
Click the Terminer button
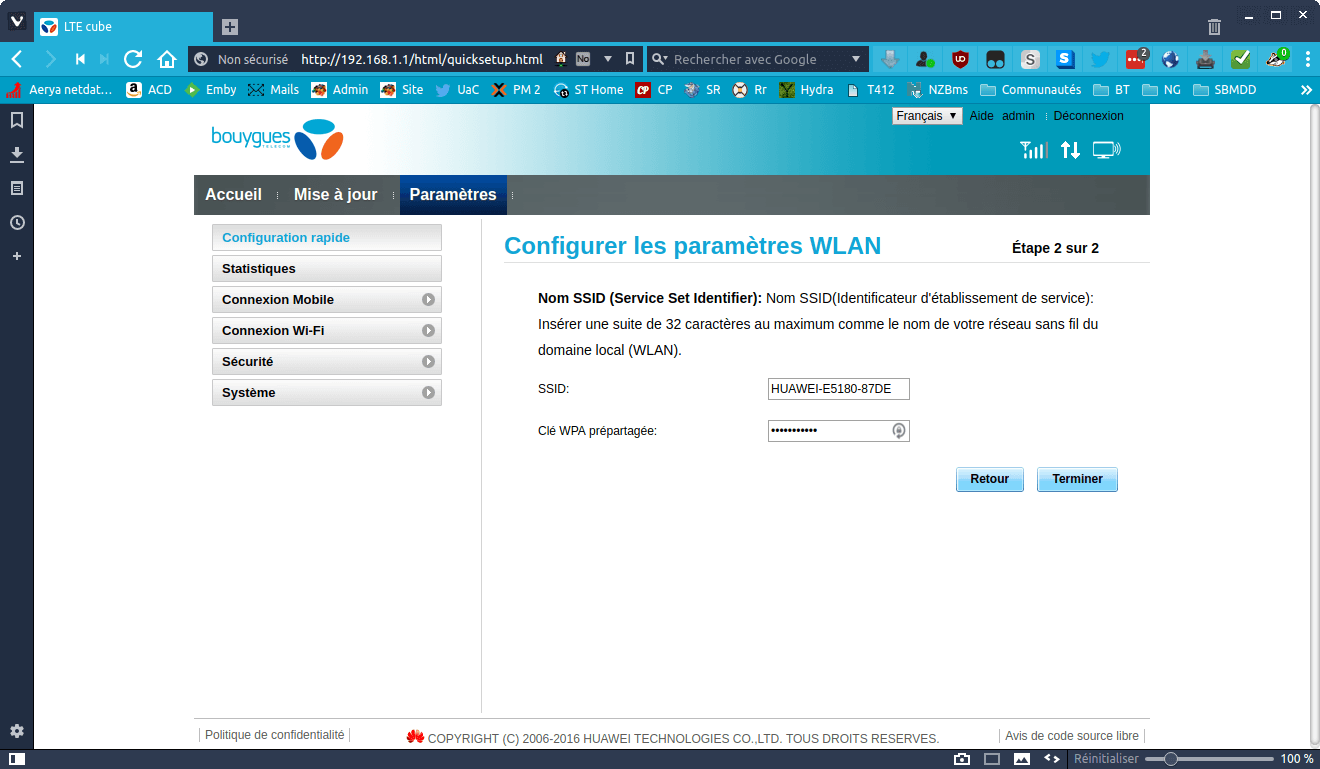1077,479
